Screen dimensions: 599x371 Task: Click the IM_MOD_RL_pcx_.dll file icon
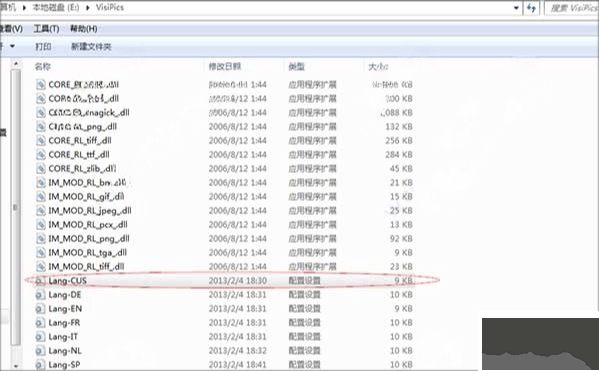pyautogui.click(x=40, y=225)
